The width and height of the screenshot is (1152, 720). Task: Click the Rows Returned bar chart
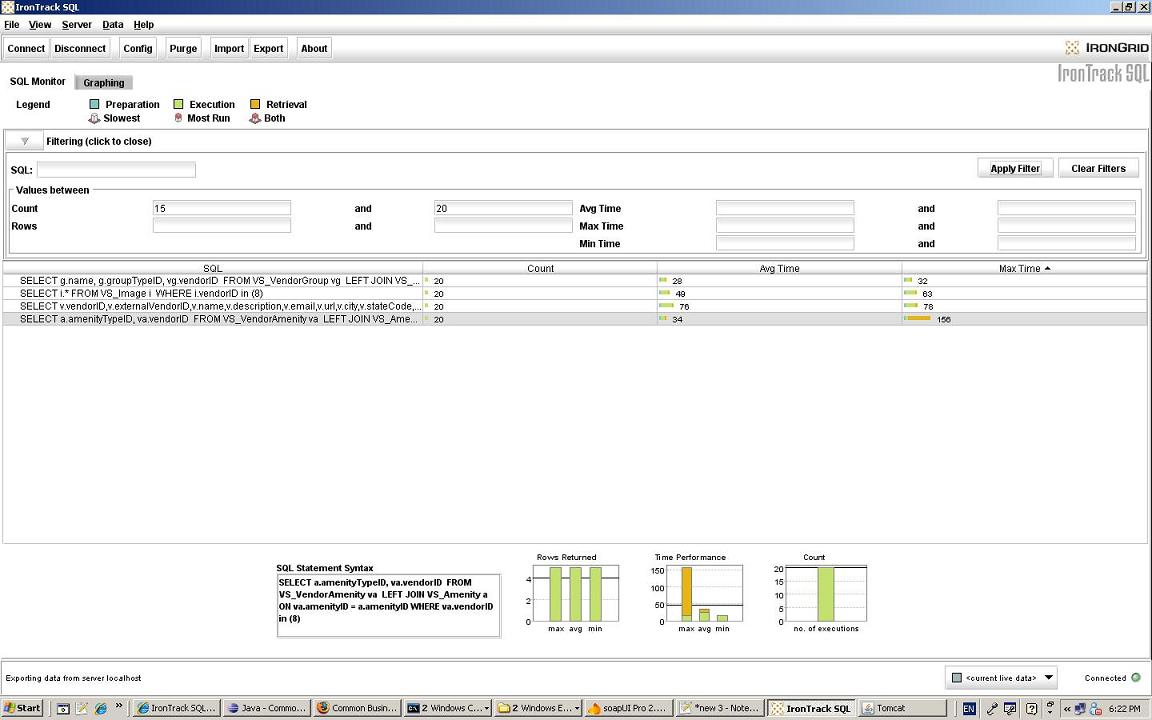(577, 594)
